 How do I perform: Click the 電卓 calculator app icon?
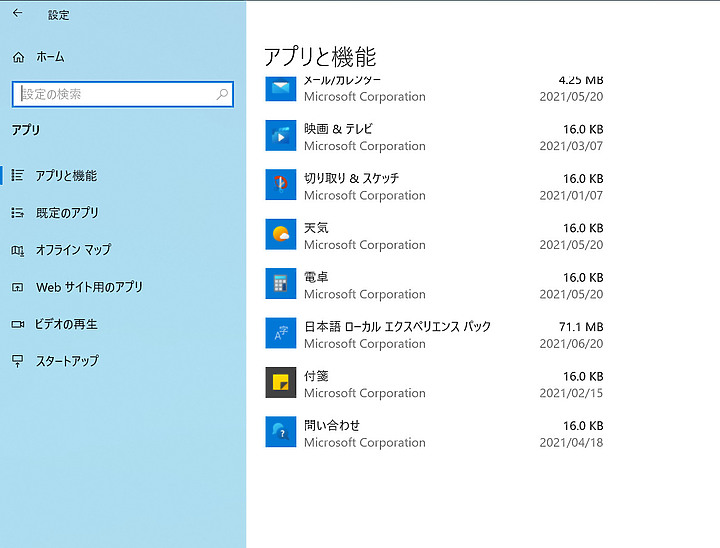coord(281,283)
